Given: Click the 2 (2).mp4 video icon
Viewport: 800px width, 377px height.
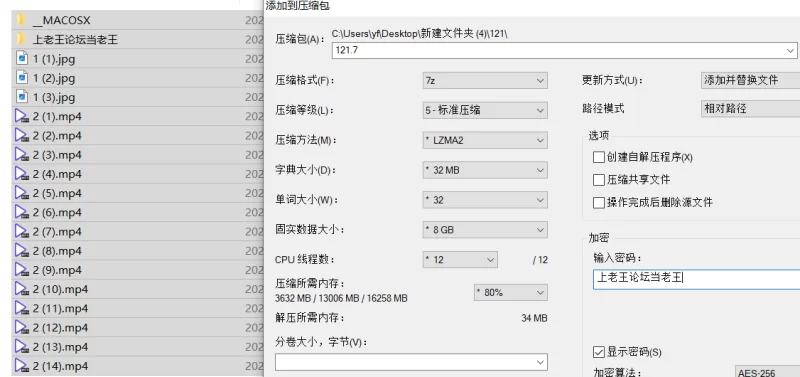Looking at the screenshot, I should pyautogui.click(x=21, y=135).
